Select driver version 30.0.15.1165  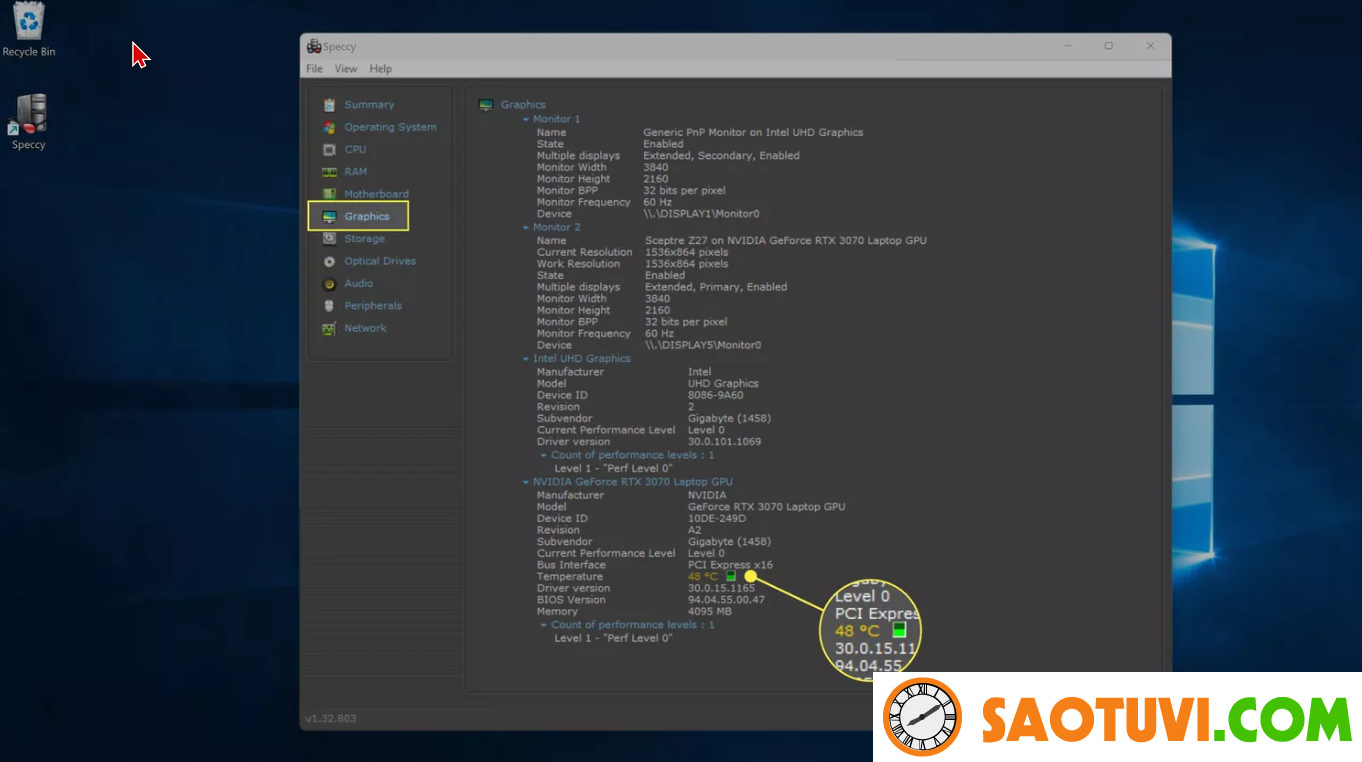(x=722, y=588)
